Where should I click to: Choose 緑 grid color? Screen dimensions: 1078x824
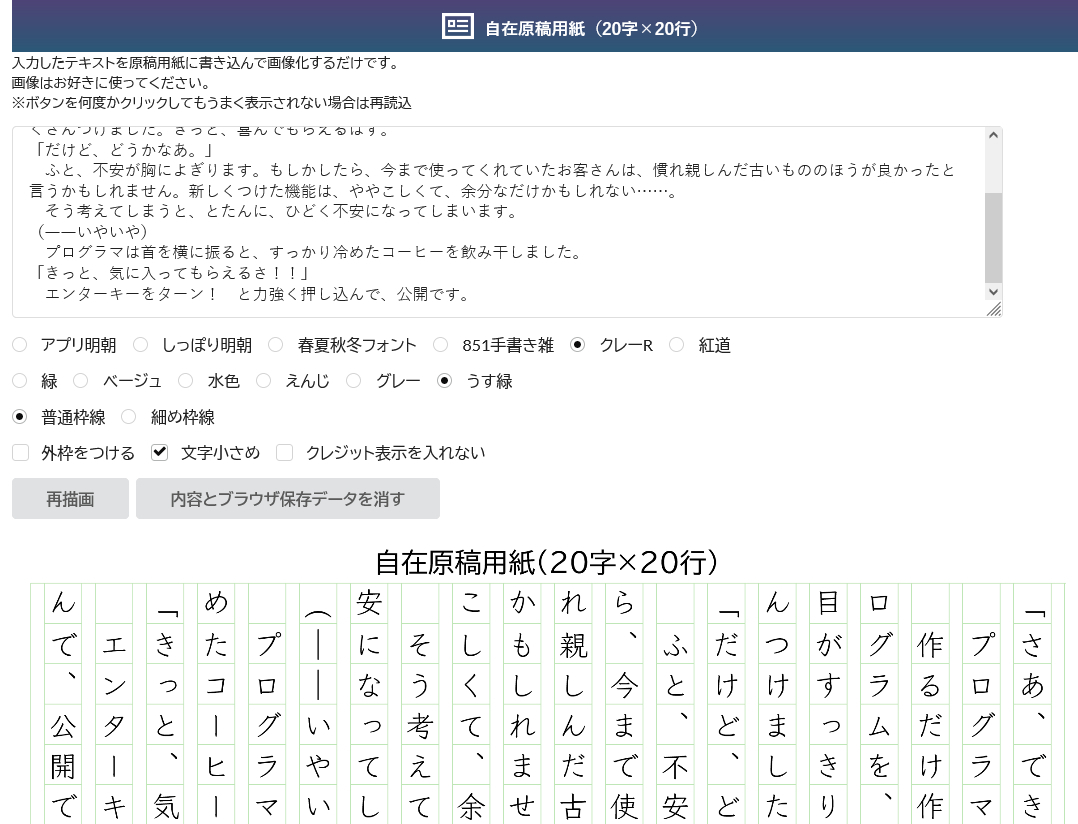coord(20,381)
